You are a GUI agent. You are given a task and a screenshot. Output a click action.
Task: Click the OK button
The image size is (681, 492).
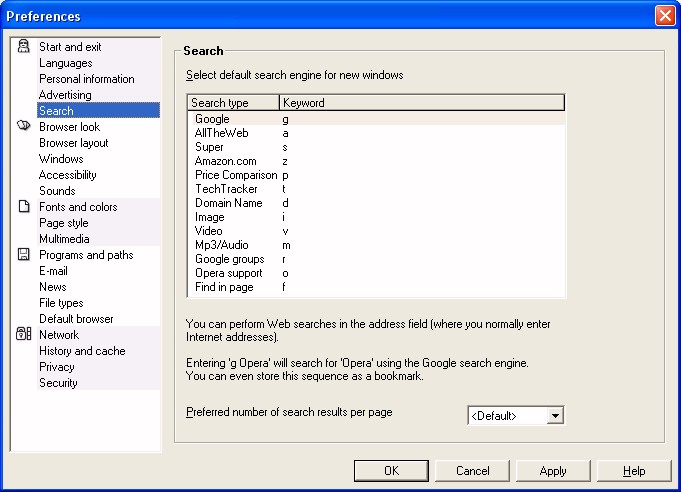(391, 471)
